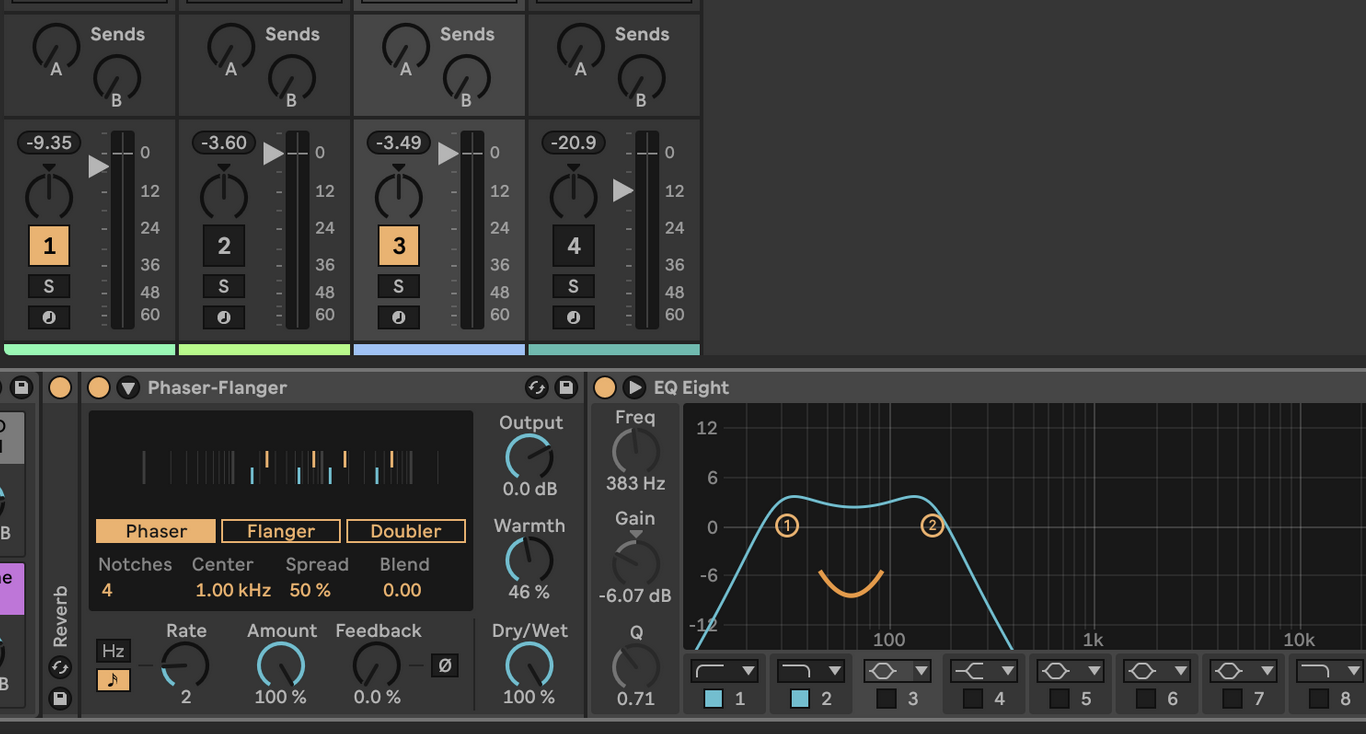Open filter type dropdown for band 1
This screenshot has width=1366, height=734.
(725, 670)
